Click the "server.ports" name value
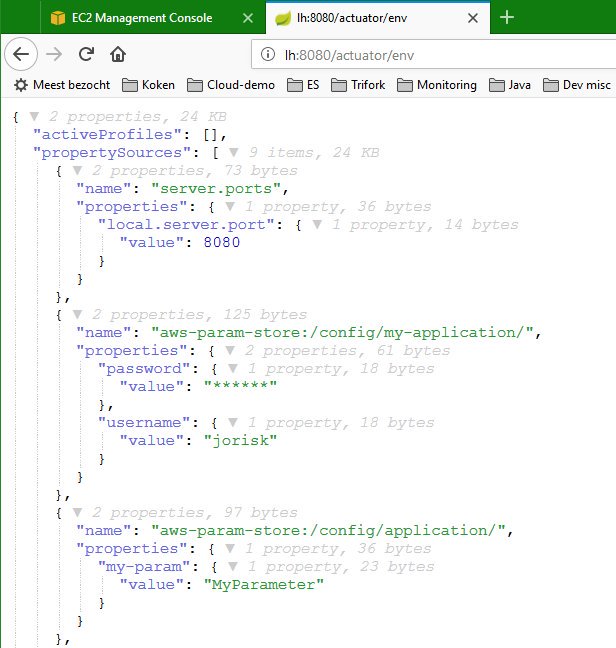Screen dimensions: 616x648 tap(216, 189)
